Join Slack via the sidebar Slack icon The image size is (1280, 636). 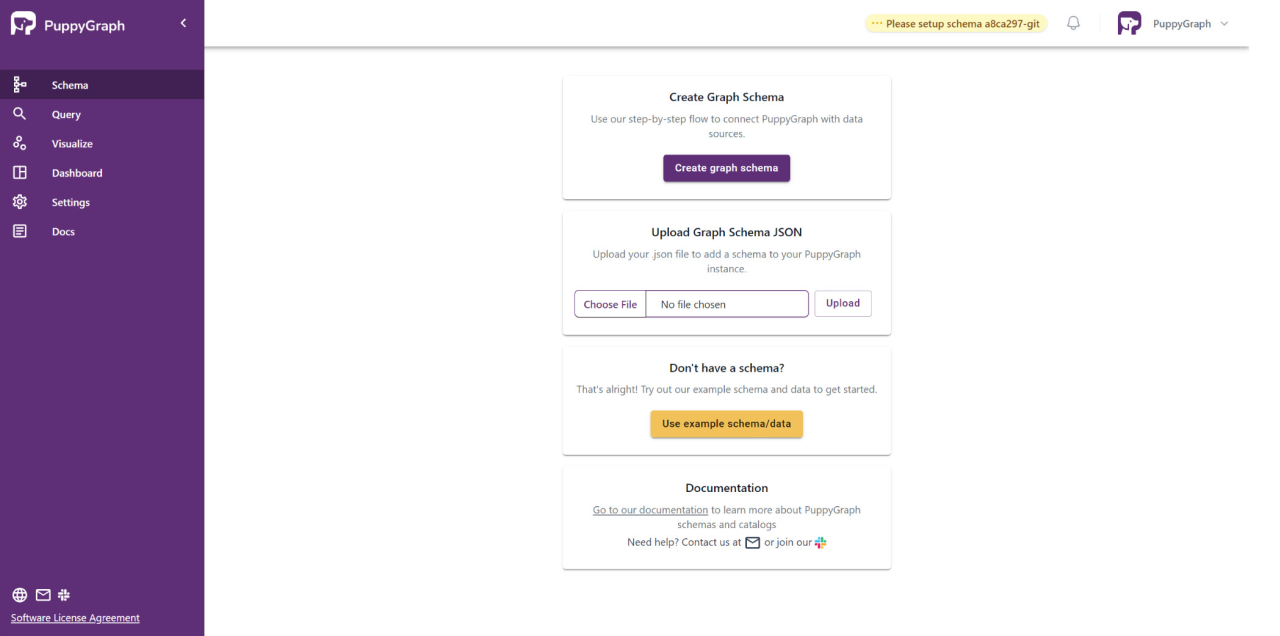pos(63,595)
